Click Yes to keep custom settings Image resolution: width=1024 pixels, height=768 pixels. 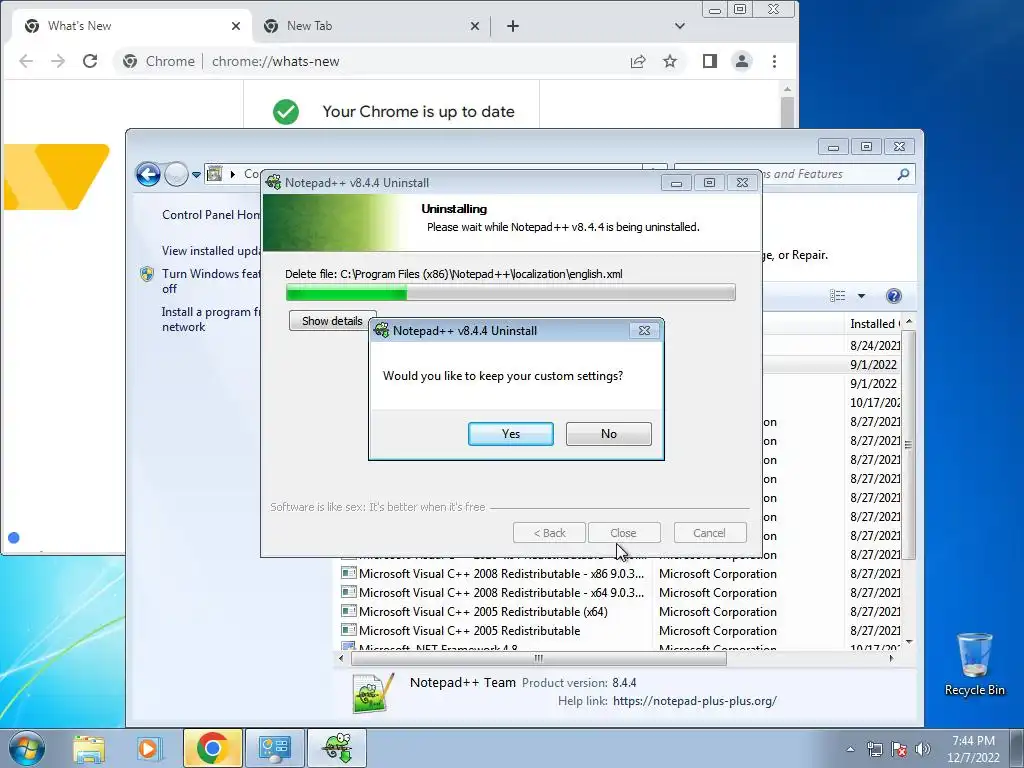[x=511, y=434]
